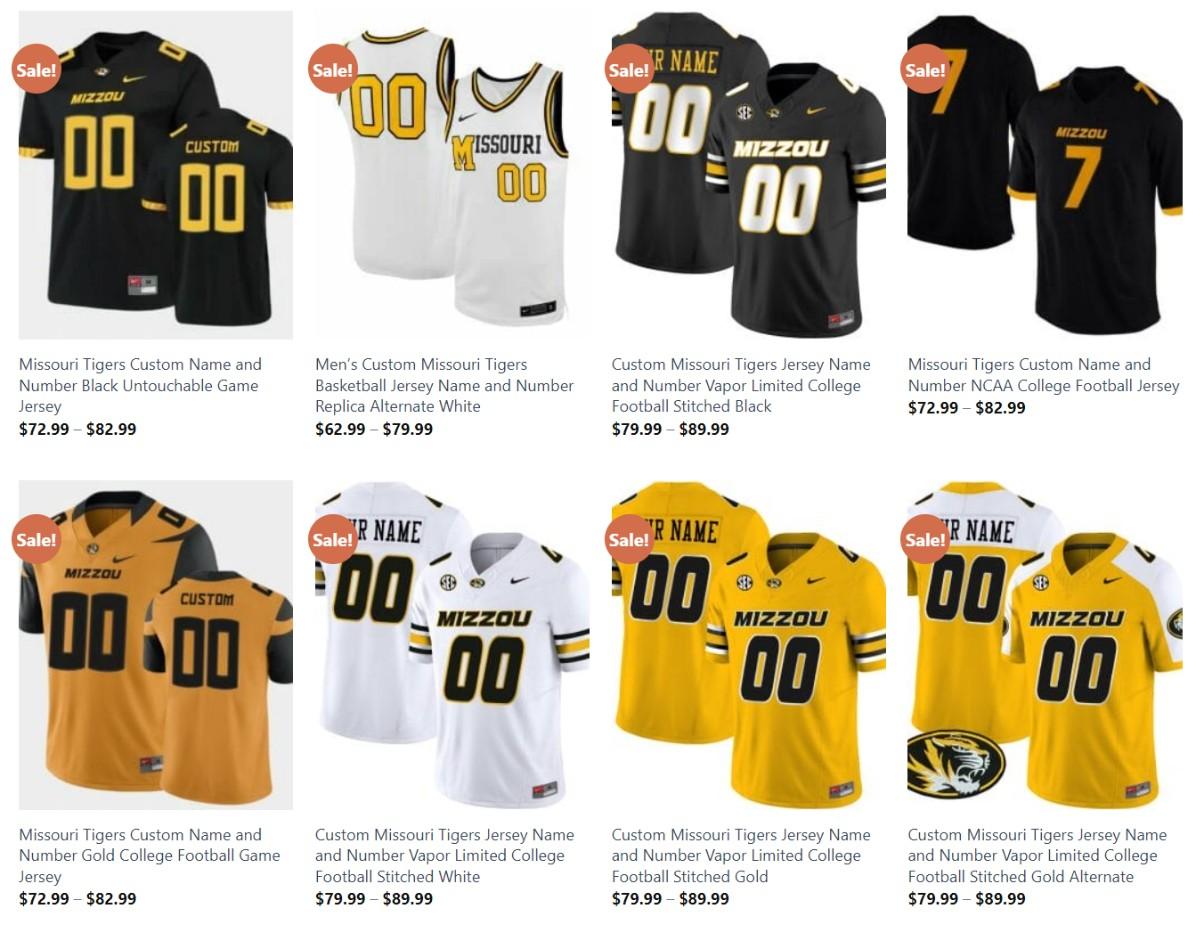Click Sale badge on the number 7 jersey

coord(925,69)
